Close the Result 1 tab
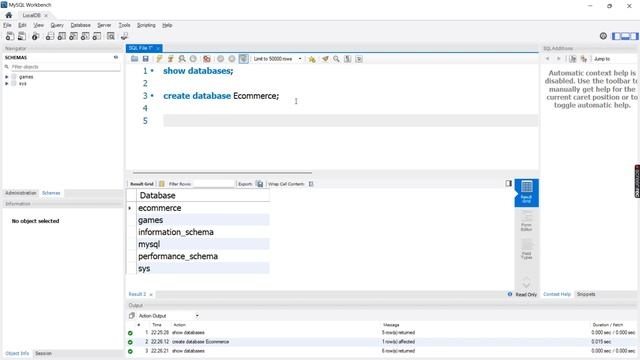 click(151, 295)
